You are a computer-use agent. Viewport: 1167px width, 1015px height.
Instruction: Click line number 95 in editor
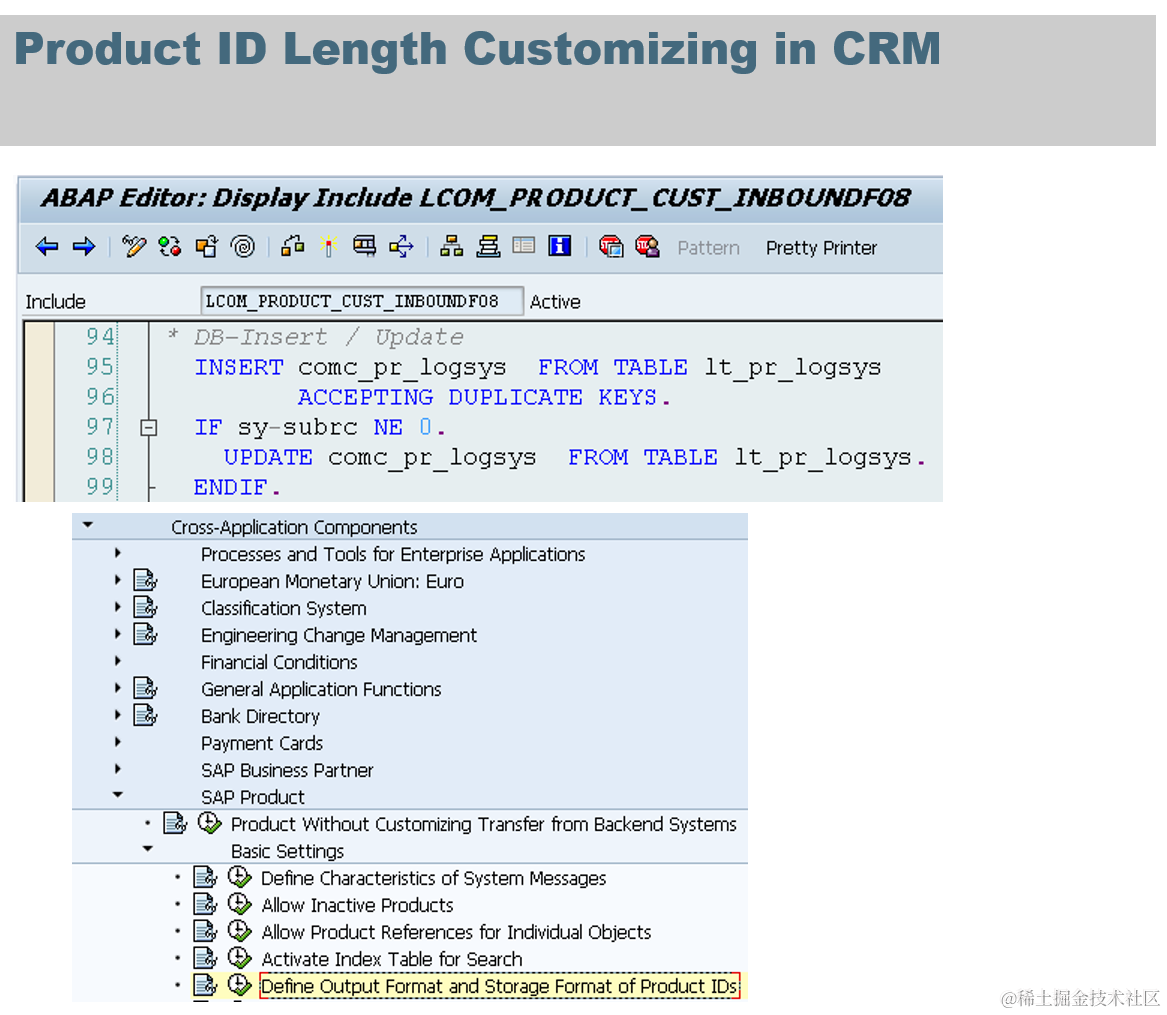coord(100,367)
